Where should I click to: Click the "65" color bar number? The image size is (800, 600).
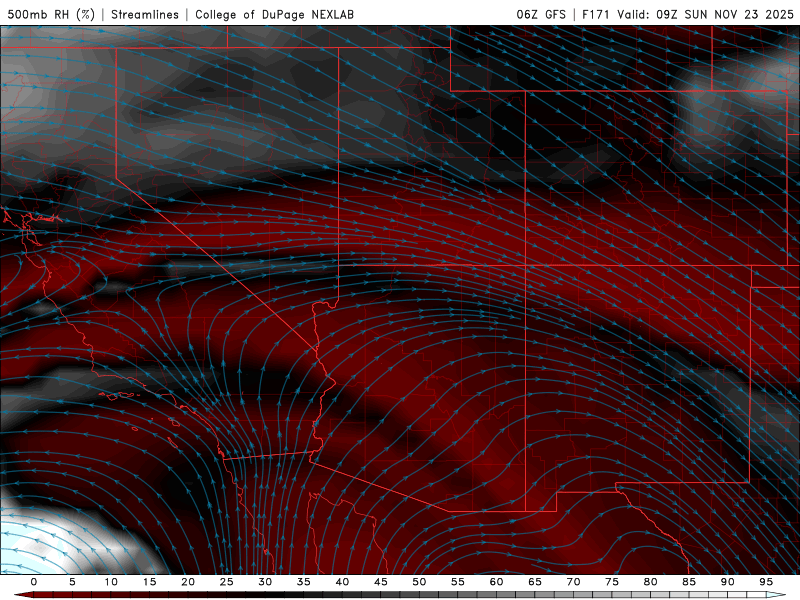[x=535, y=582]
